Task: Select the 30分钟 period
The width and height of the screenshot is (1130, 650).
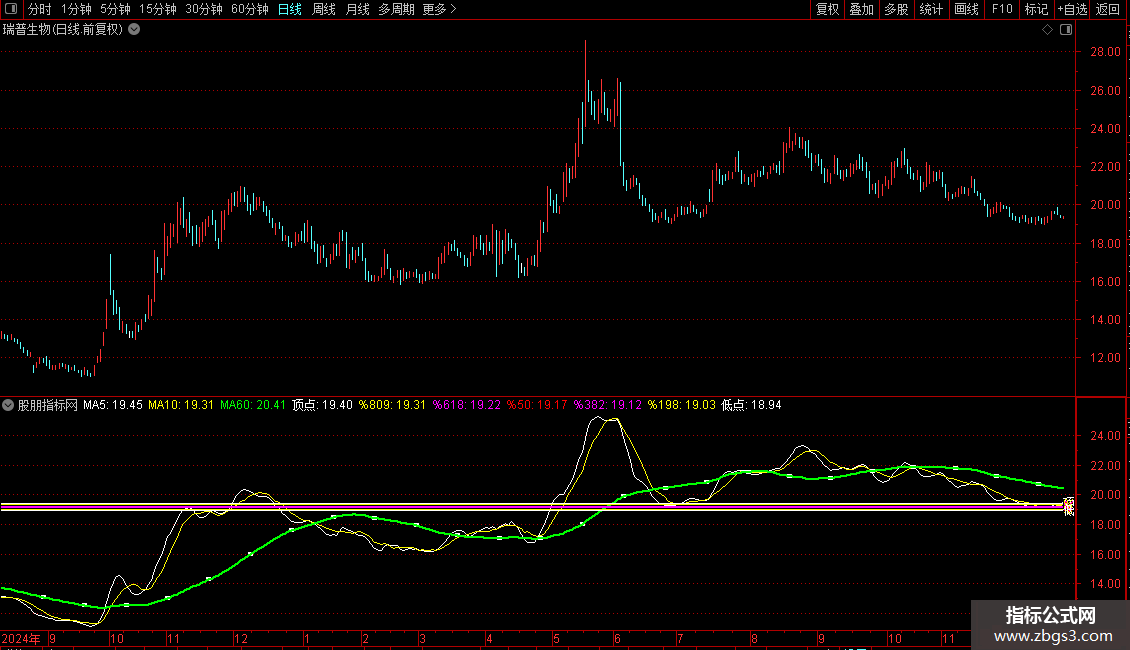Action: 204,9
